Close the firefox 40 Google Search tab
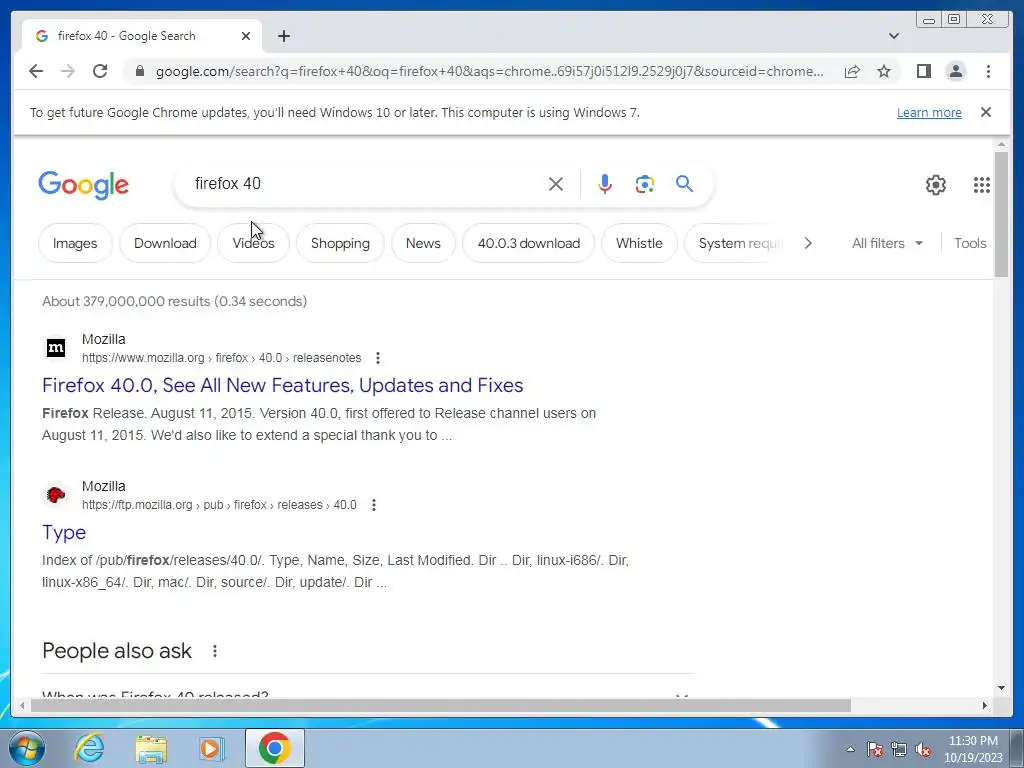The width and height of the screenshot is (1024, 768). [246, 36]
